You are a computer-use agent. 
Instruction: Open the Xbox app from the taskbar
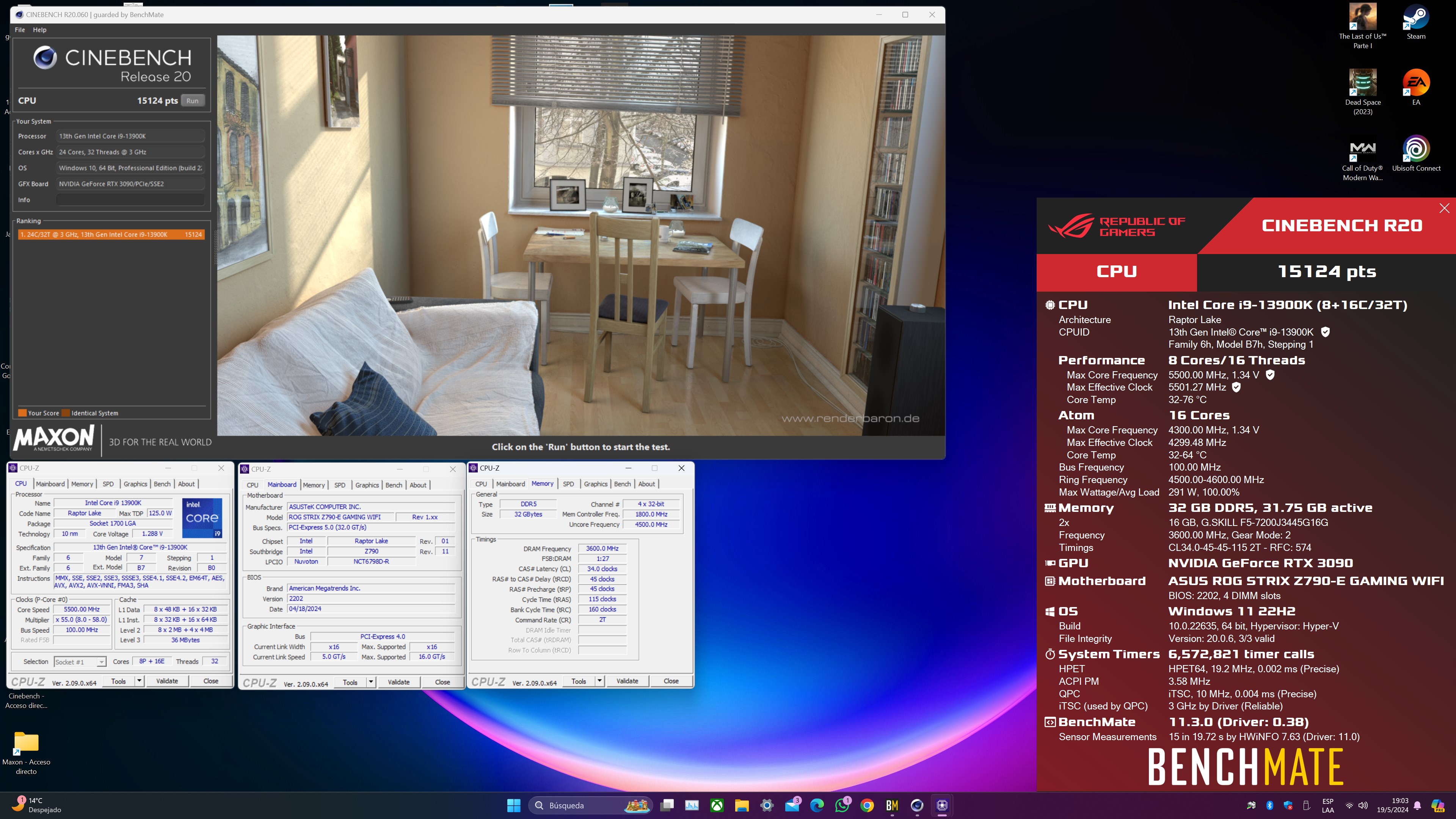[x=717, y=805]
